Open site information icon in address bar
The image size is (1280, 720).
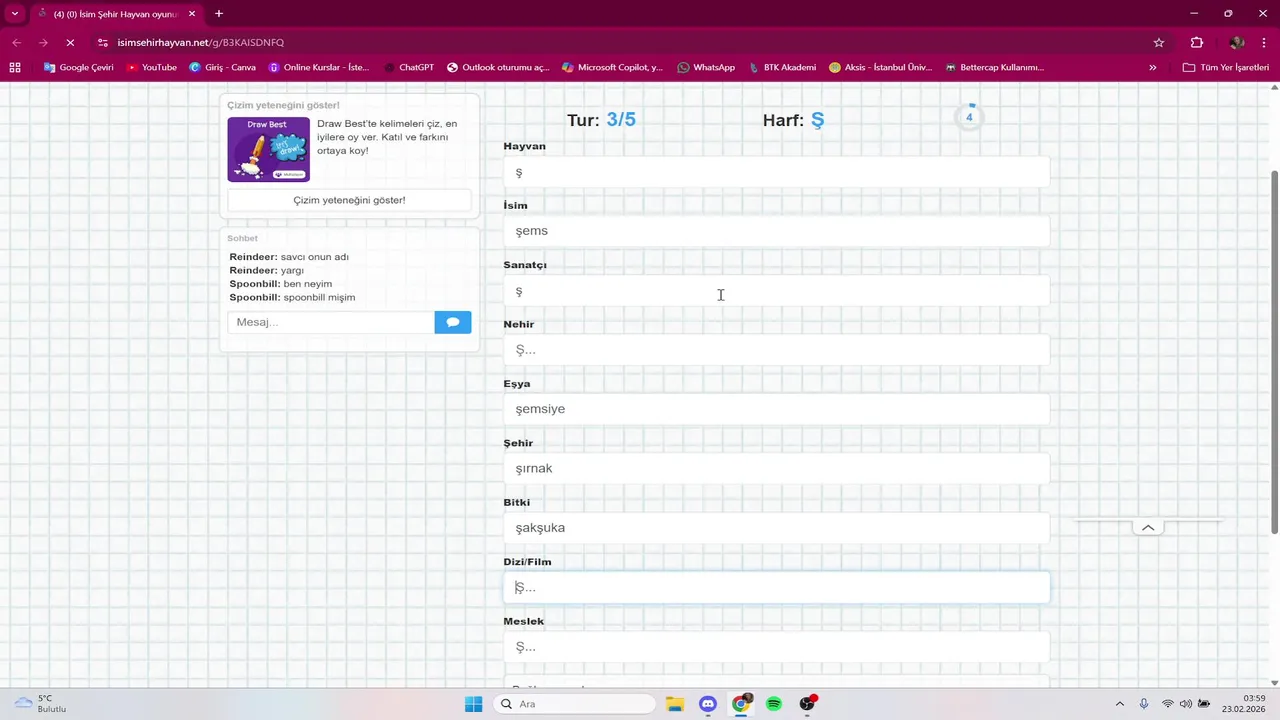(103, 43)
